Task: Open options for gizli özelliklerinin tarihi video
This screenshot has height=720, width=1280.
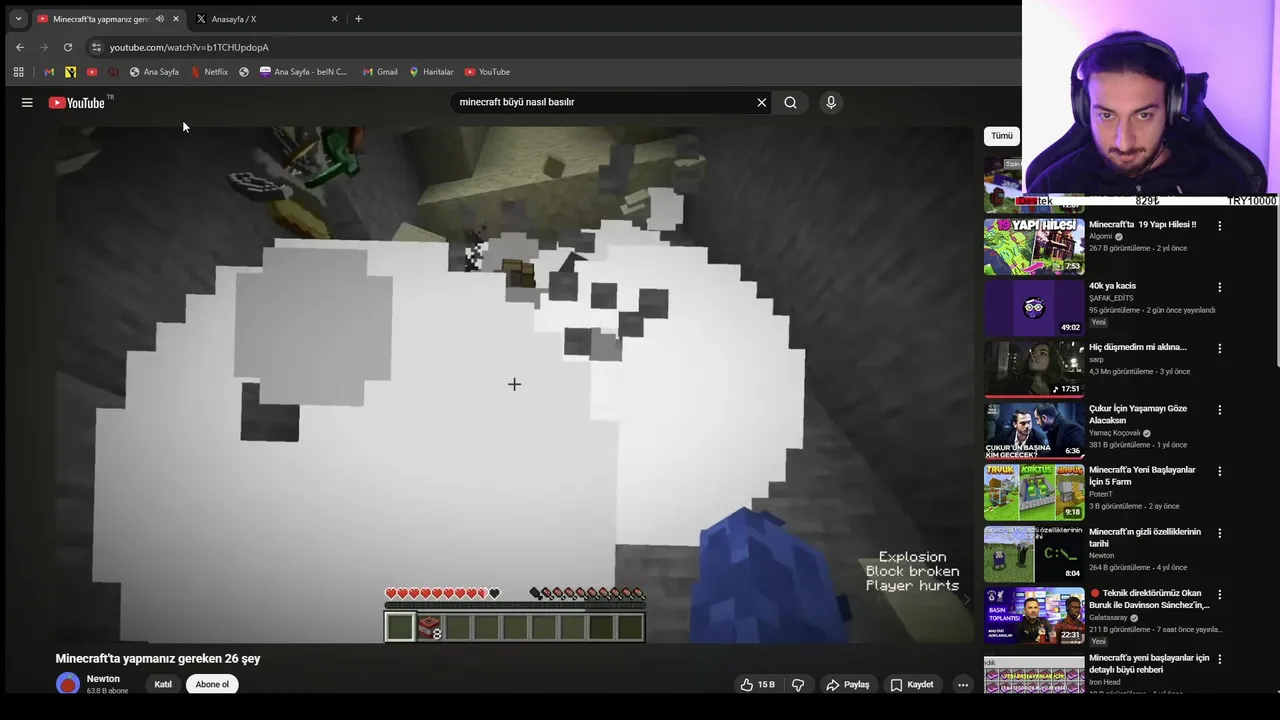Action: coord(1219,532)
